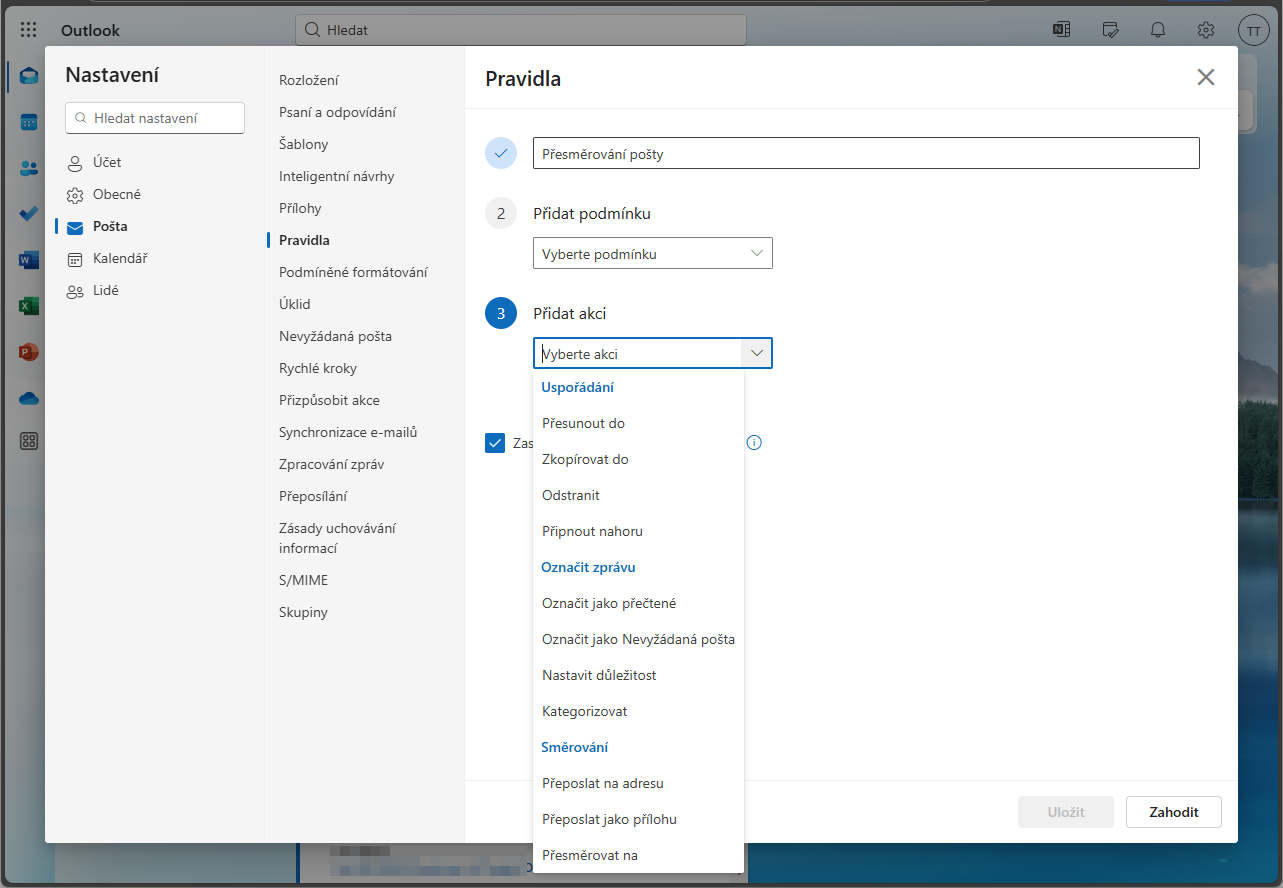Open PowerPoint icon in left rail
The height and width of the screenshot is (888, 1283).
coord(29,352)
